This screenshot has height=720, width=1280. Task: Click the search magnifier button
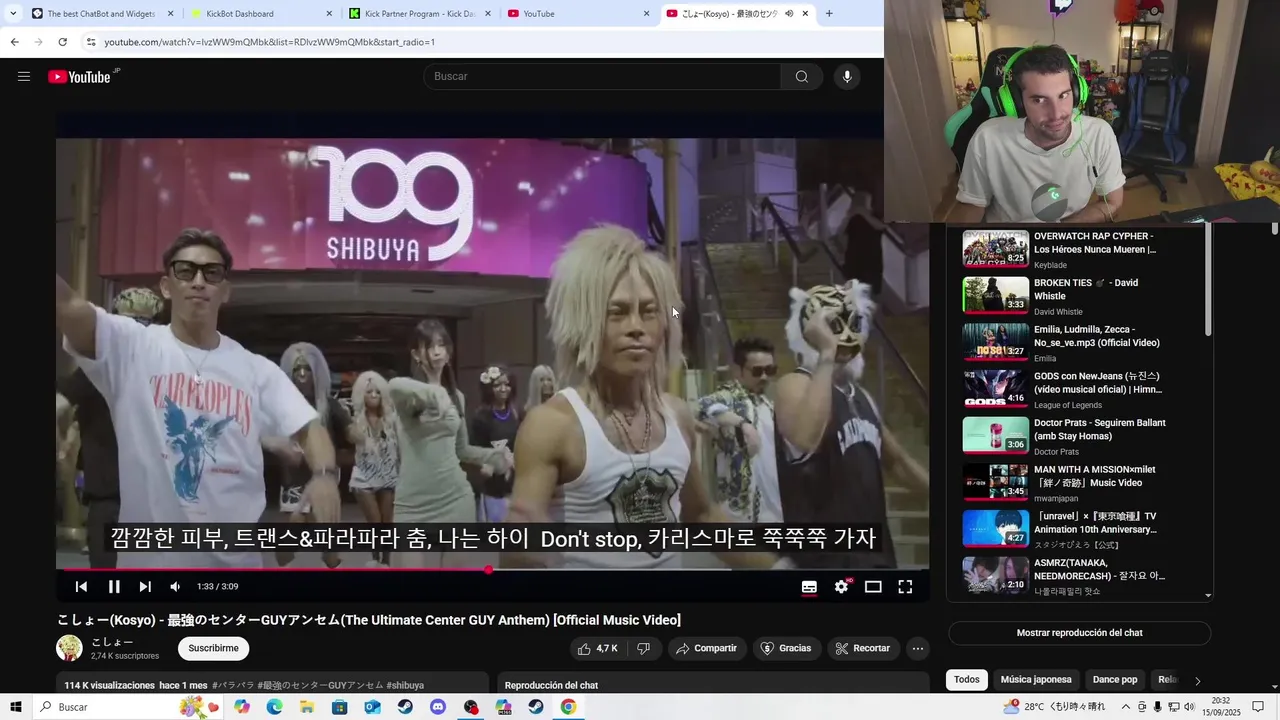[x=801, y=77]
